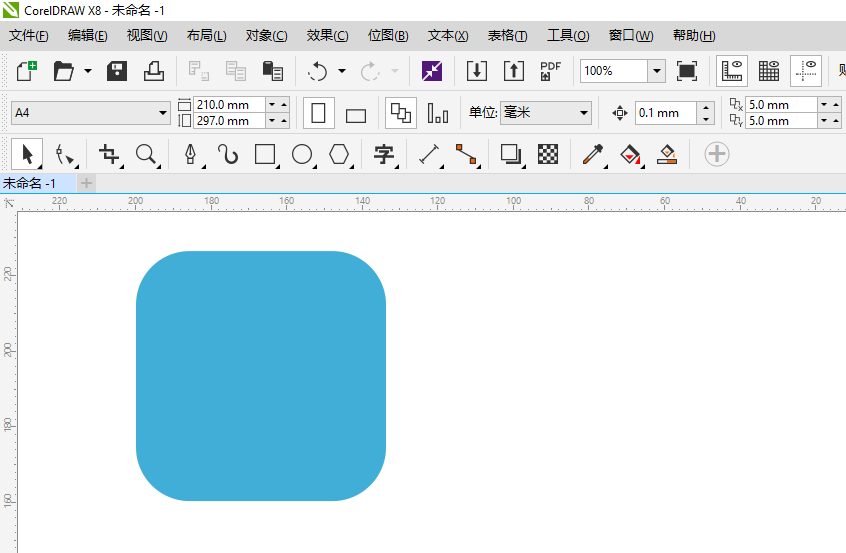Increase nudge distance with up stepper
Image resolution: width=846 pixels, height=553 pixels.
click(x=706, y=107)
